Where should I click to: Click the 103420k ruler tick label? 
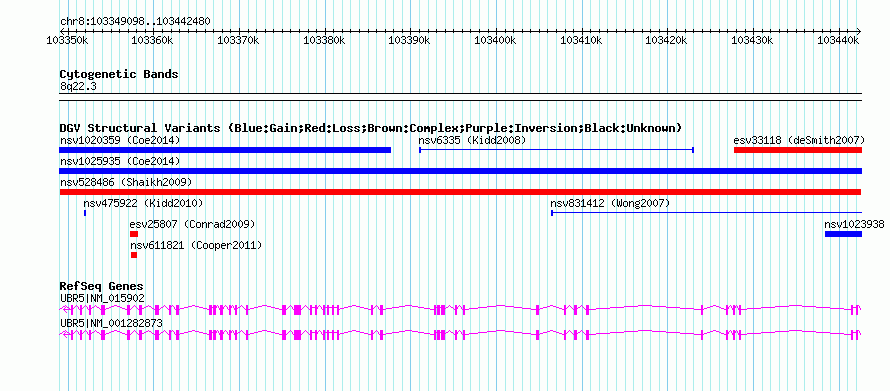click(x=667, y=40)
